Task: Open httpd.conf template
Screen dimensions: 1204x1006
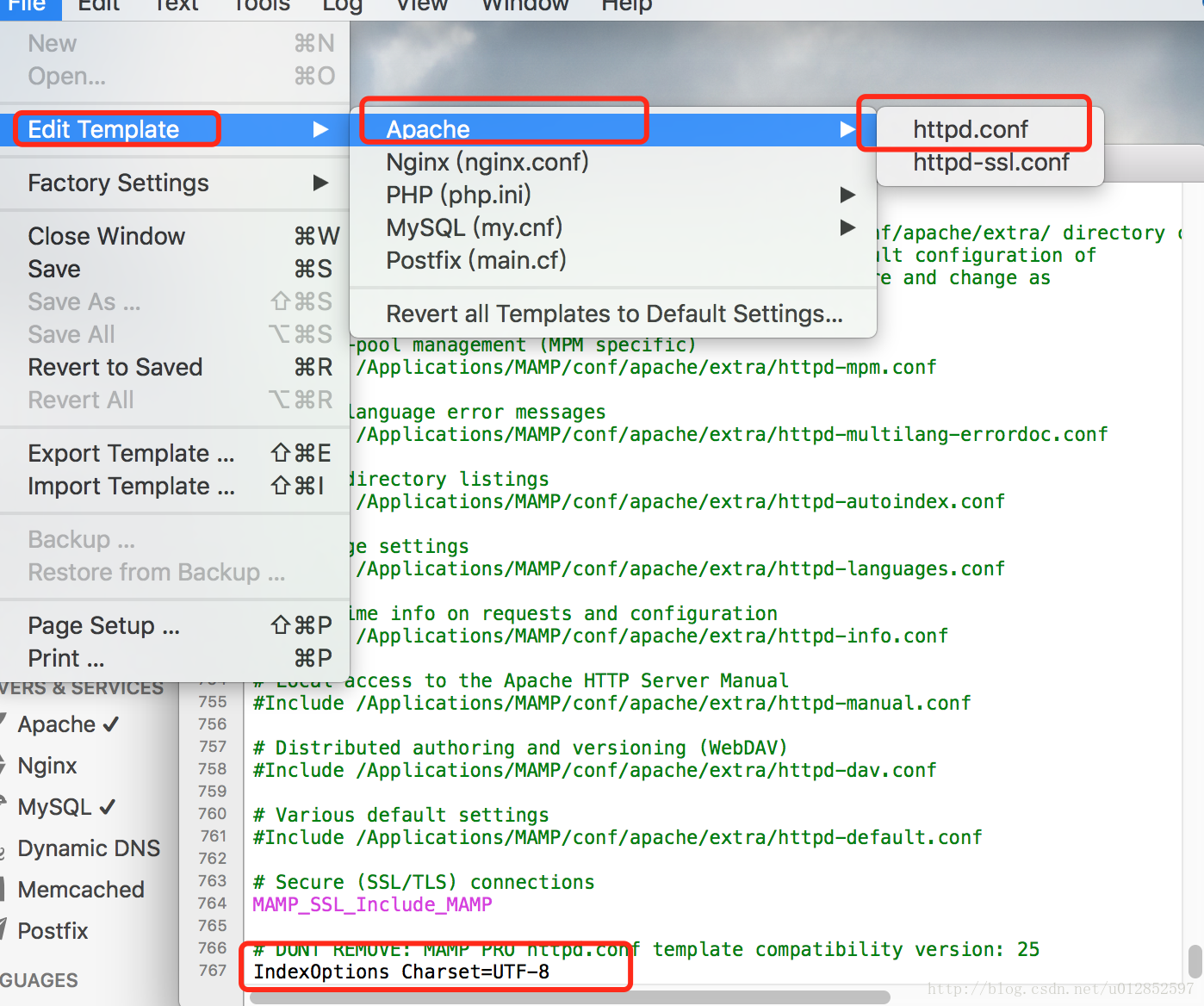Action: pos(990,129)
